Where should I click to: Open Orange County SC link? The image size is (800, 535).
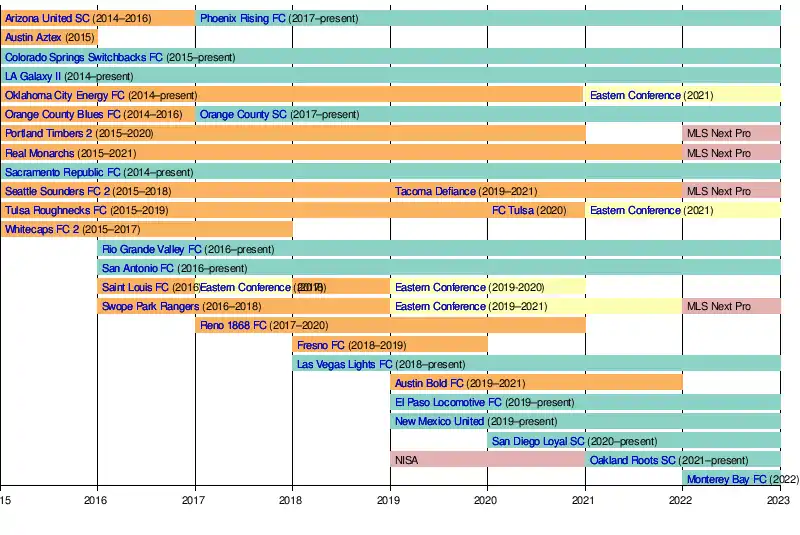[243, 114]
